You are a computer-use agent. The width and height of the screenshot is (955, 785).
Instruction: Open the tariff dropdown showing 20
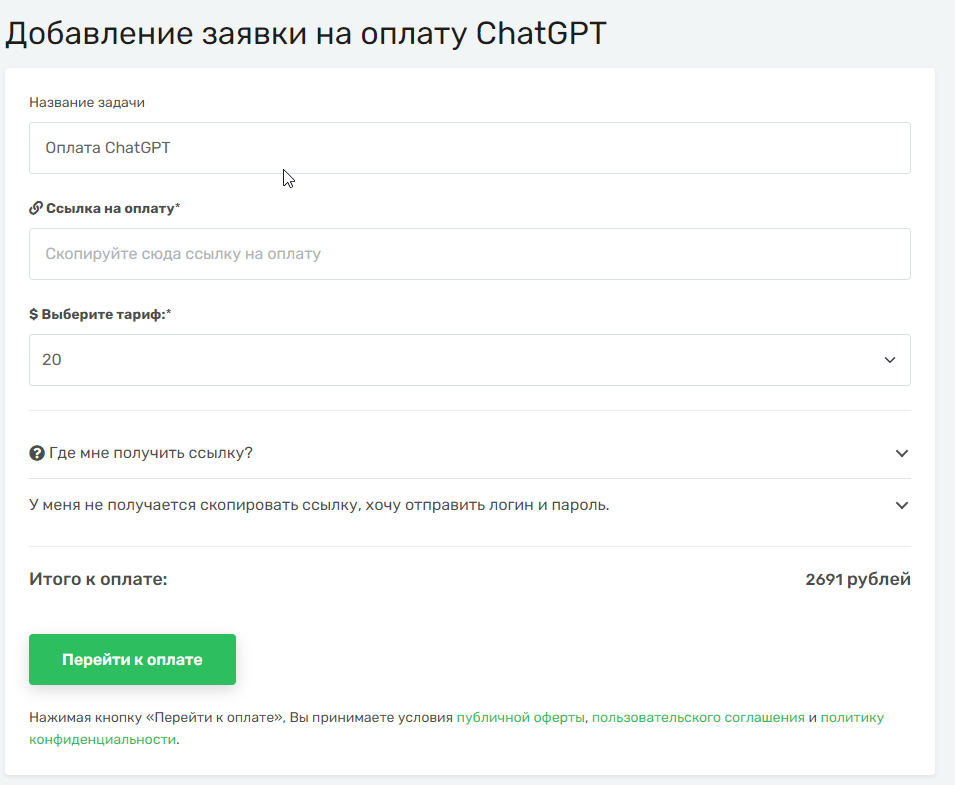(x=470, y=360)
